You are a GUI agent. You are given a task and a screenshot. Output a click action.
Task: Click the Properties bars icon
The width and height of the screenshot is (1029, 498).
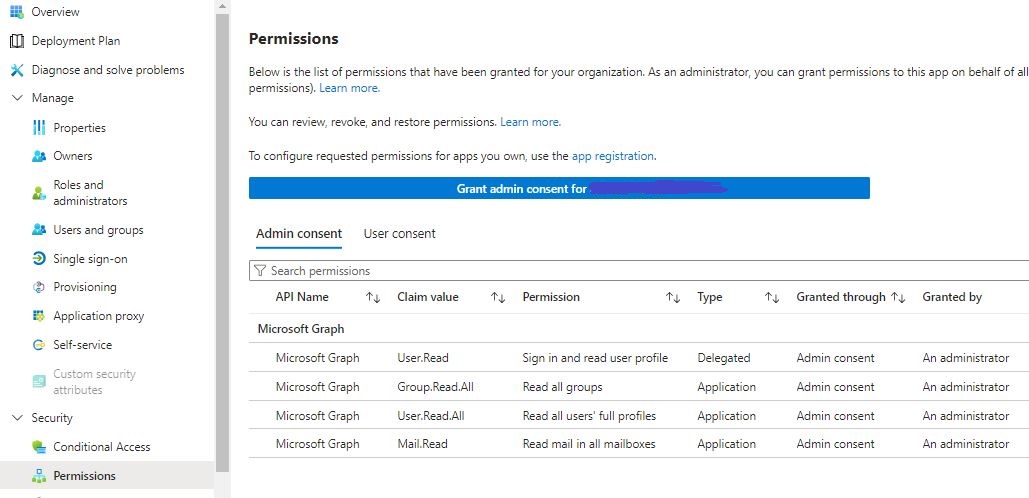pos(39,127)
